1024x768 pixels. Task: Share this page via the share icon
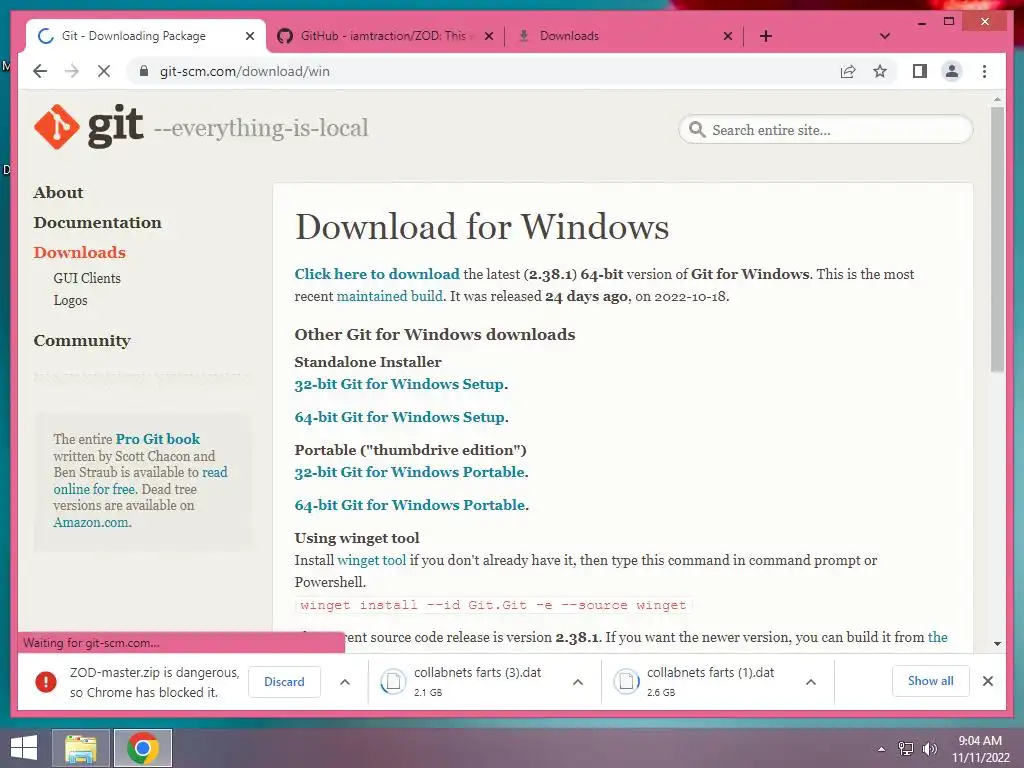click(x=848, y=71)
